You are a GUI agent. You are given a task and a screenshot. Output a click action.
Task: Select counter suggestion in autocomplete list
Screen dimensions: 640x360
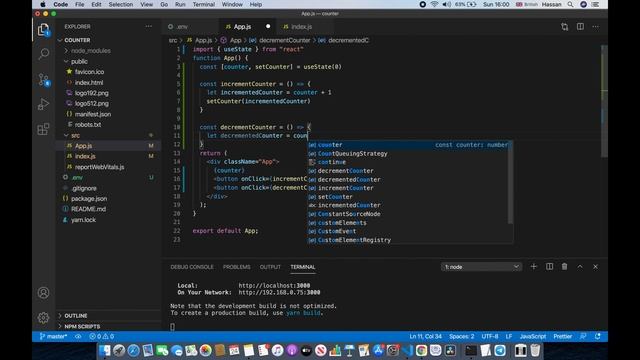coord(408,145)
